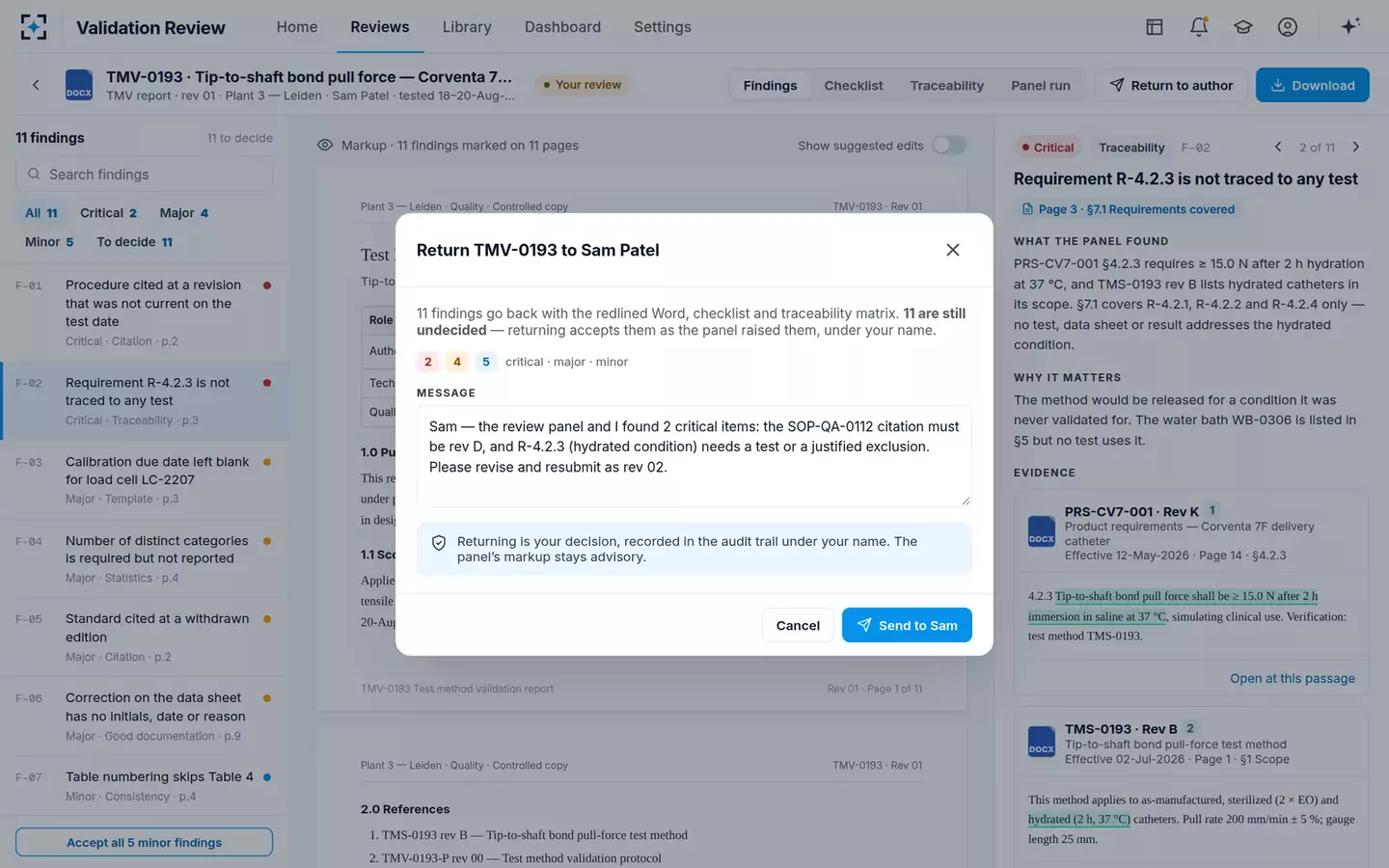Filter findings by Minor 5

tap(49, 241)
